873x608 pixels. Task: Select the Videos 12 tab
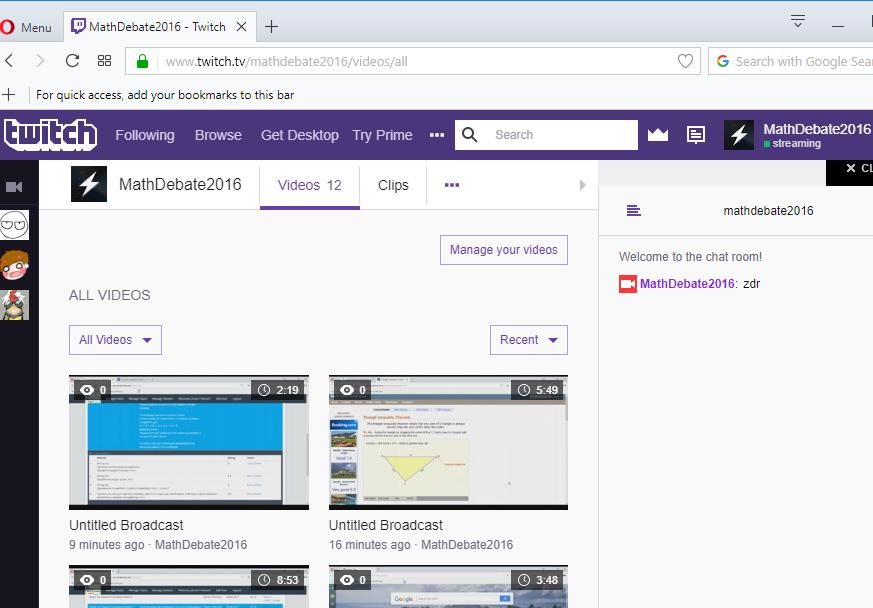(x=310, y=185)
